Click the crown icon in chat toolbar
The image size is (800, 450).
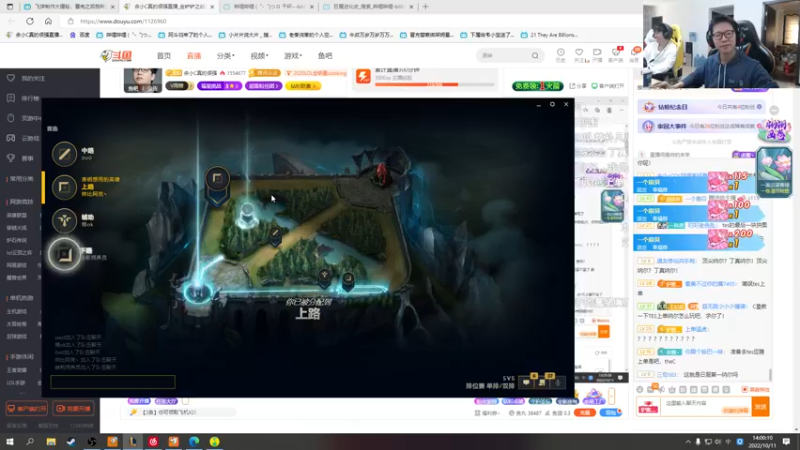pos(672,389)
